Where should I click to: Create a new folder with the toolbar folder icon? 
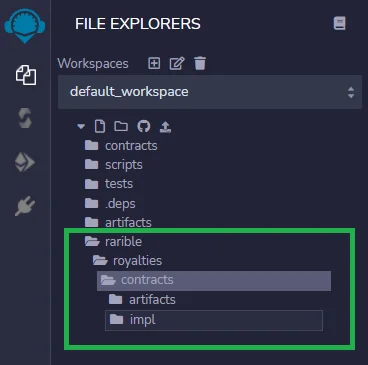click(x=121, y=126)
